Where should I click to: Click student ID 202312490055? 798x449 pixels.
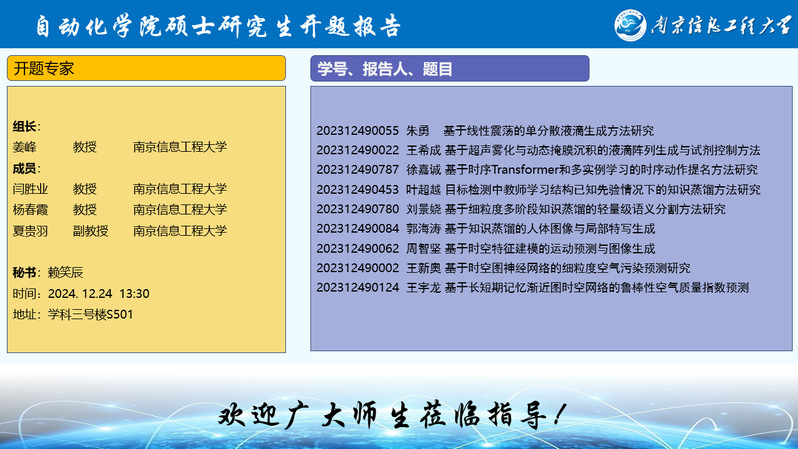click(x=357, y=131)
